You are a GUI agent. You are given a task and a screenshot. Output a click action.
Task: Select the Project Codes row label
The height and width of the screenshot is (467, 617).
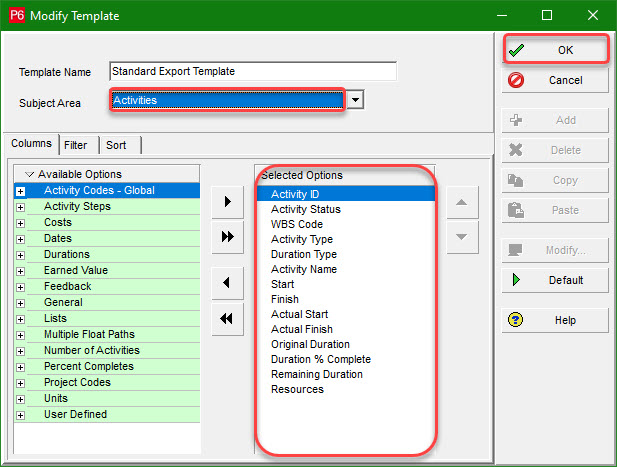coord(77,382)
